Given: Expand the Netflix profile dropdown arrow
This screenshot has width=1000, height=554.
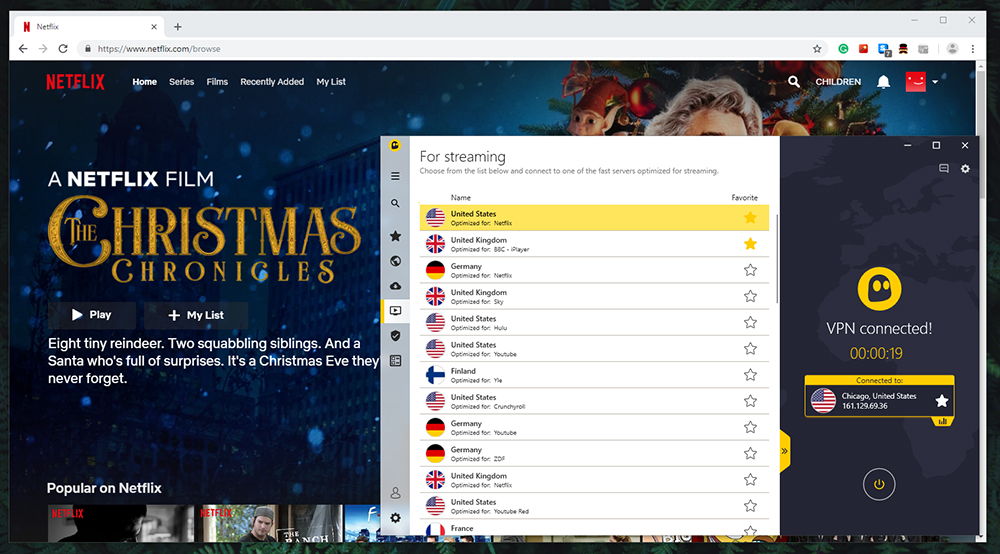Looking at the screenshot, I should [935, 82].
